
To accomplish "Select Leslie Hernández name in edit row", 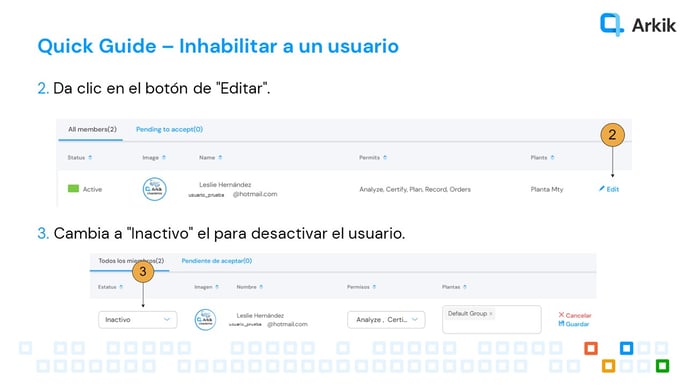I will [x=260, y=315].
